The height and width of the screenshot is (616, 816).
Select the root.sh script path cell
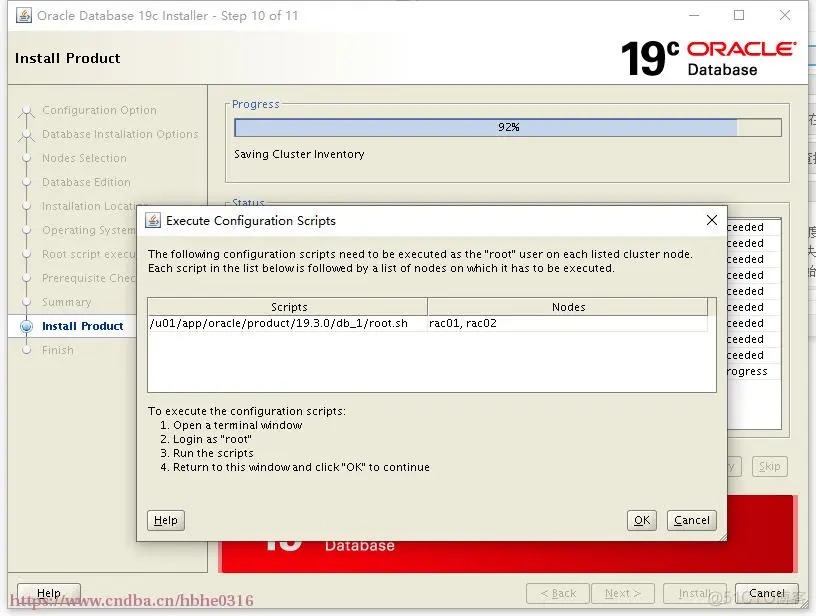pyautogui.click(x=287, y=324)
